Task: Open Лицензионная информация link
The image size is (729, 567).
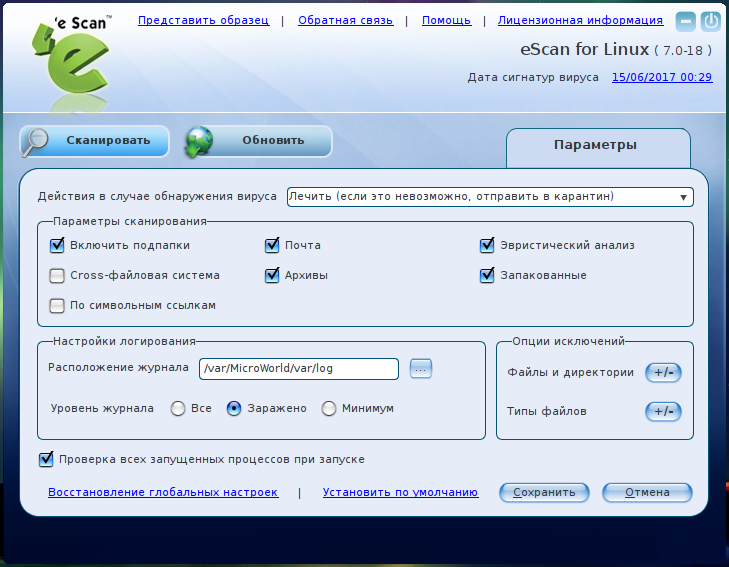Action: [580, 20]
